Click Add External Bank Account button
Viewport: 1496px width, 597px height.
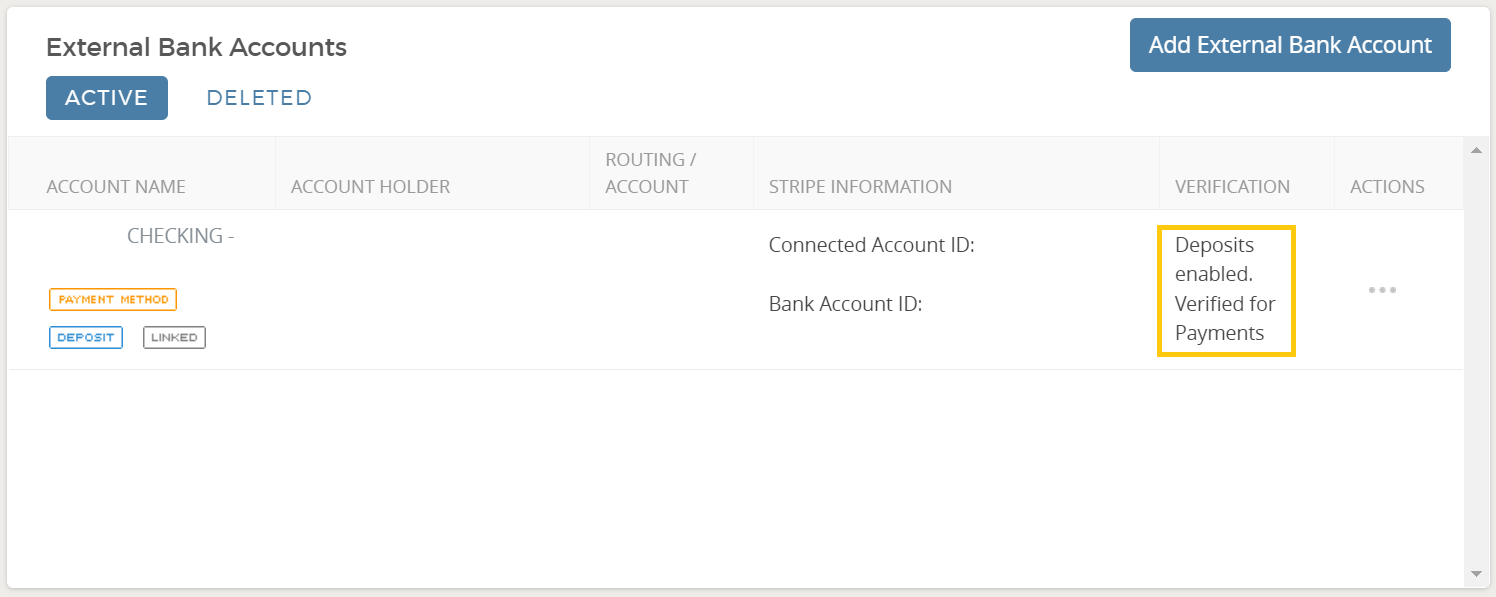point(1290,45)
